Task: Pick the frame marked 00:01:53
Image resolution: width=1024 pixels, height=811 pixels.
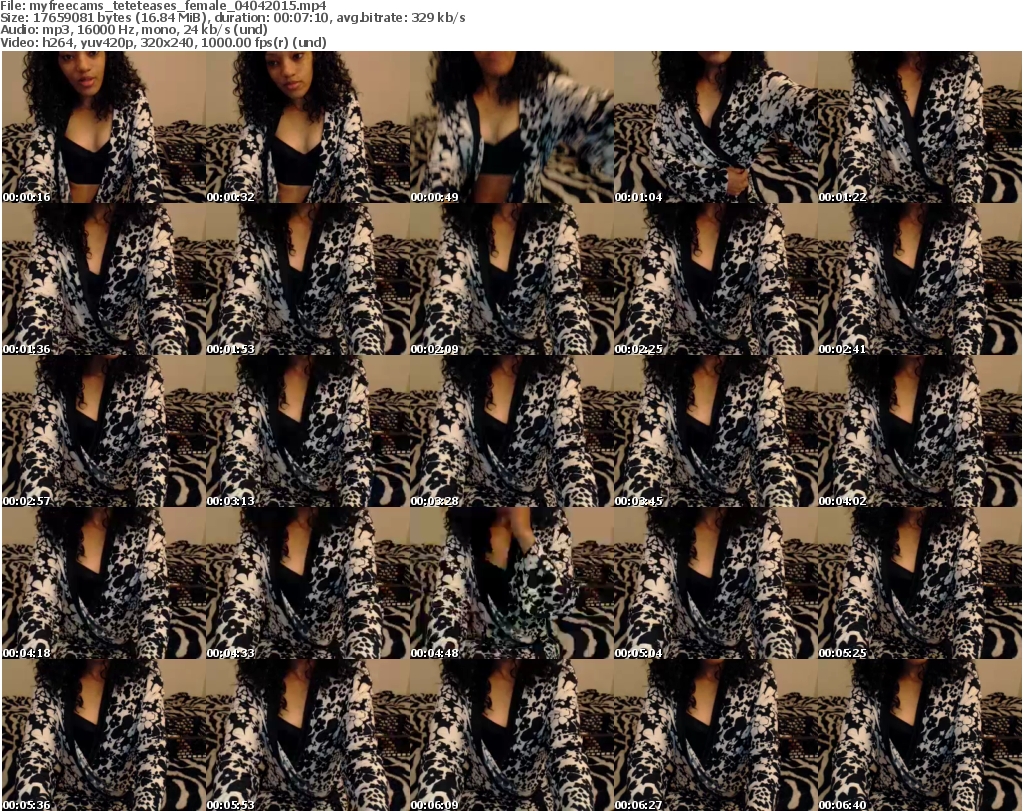Action: [308, 279]
